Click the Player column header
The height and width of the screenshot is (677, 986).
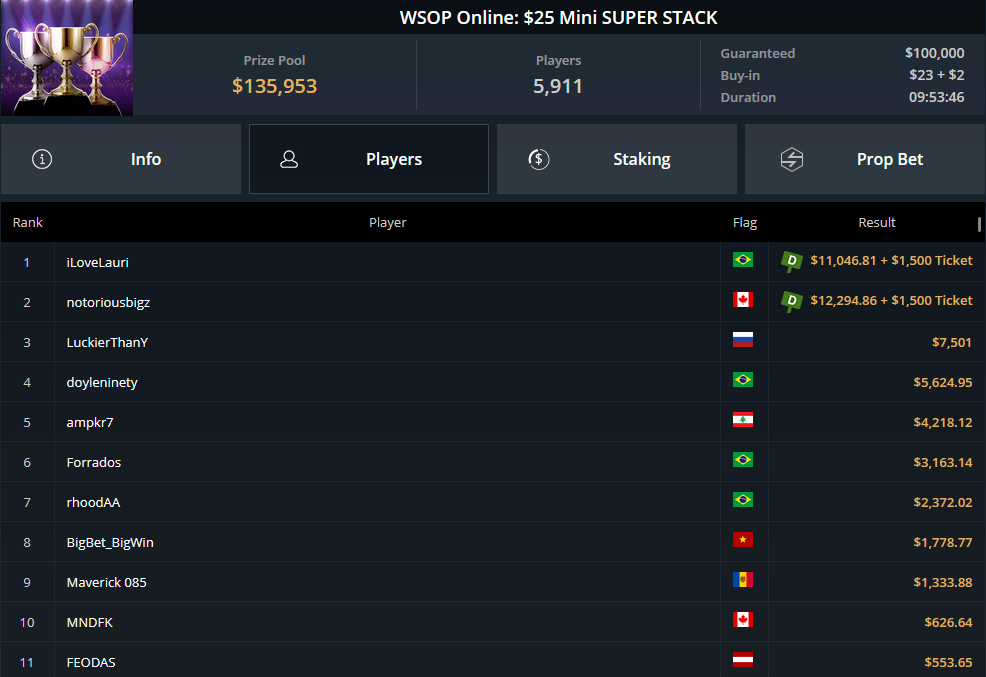pos(387,223)
